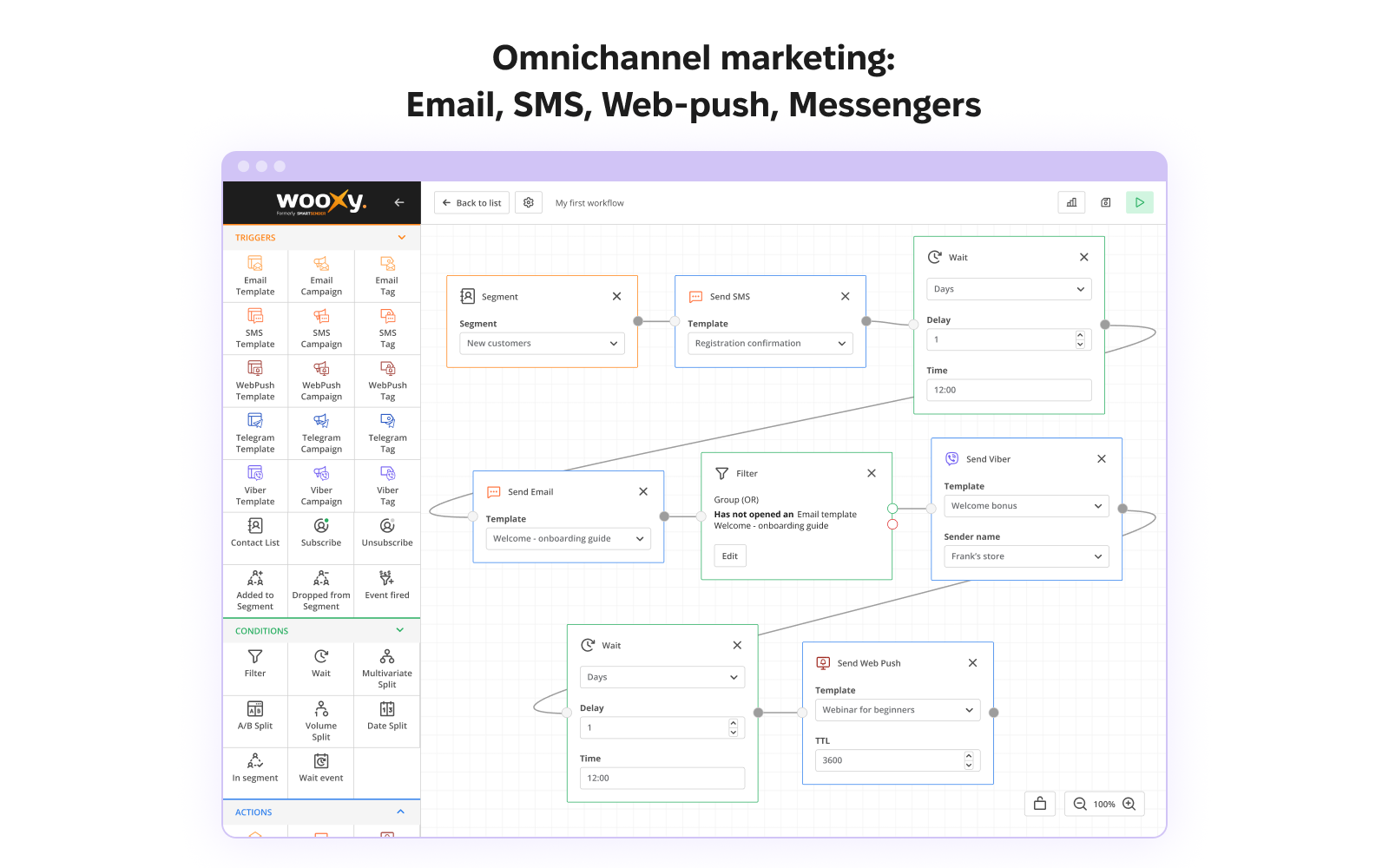Open the Frank's store sender dropdown
Viewport: 1389px width, 868px height.
click(1026, 556)
